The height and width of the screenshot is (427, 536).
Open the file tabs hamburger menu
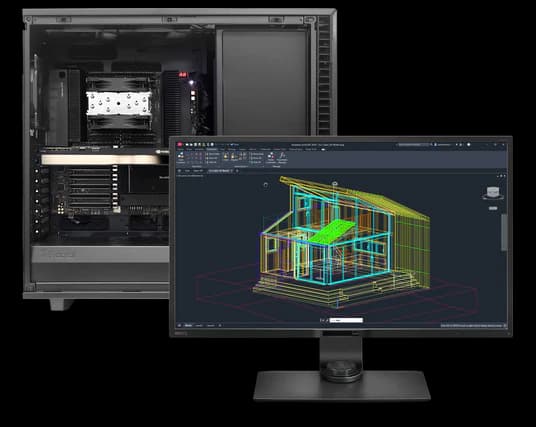[x=179, y=171]
